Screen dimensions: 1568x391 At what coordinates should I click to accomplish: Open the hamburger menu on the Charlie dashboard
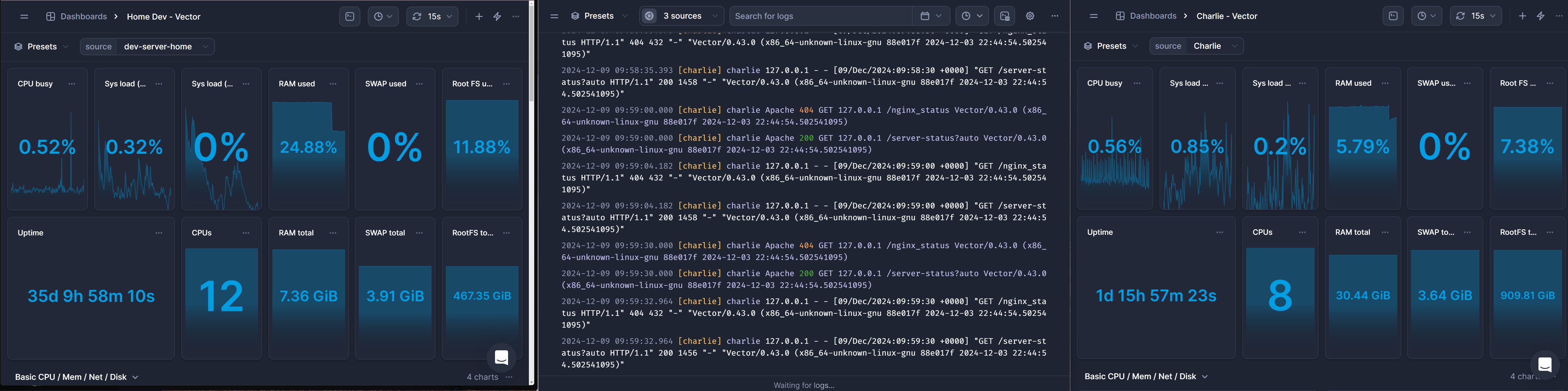click(1093, 15)
